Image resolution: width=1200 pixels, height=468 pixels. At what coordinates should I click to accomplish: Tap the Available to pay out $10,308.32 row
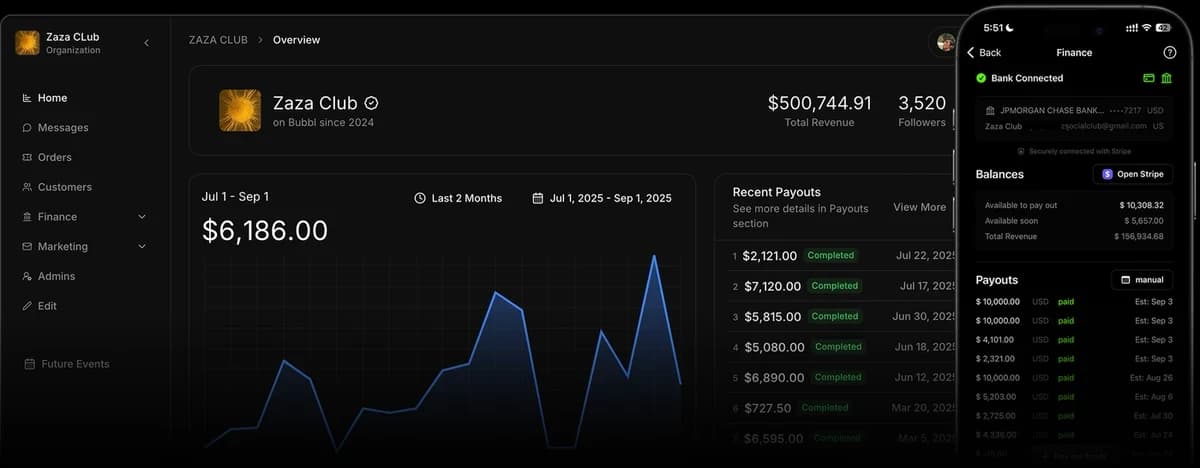tap(1075, 205)
